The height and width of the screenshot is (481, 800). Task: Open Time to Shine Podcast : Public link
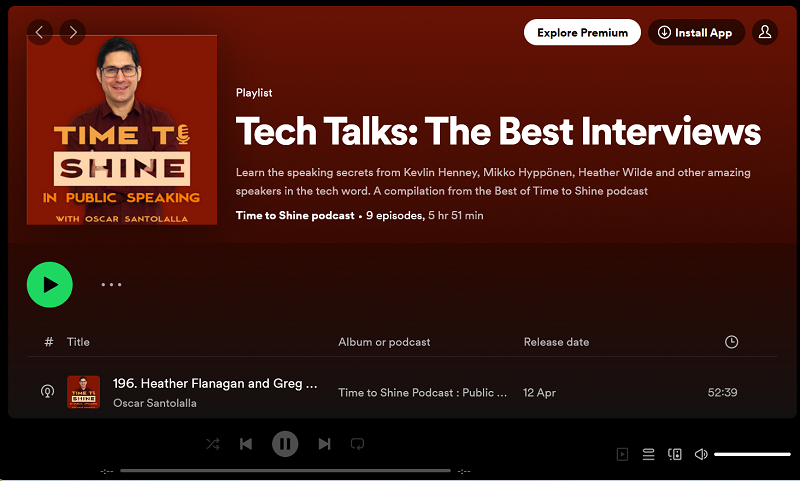[422, 392]
